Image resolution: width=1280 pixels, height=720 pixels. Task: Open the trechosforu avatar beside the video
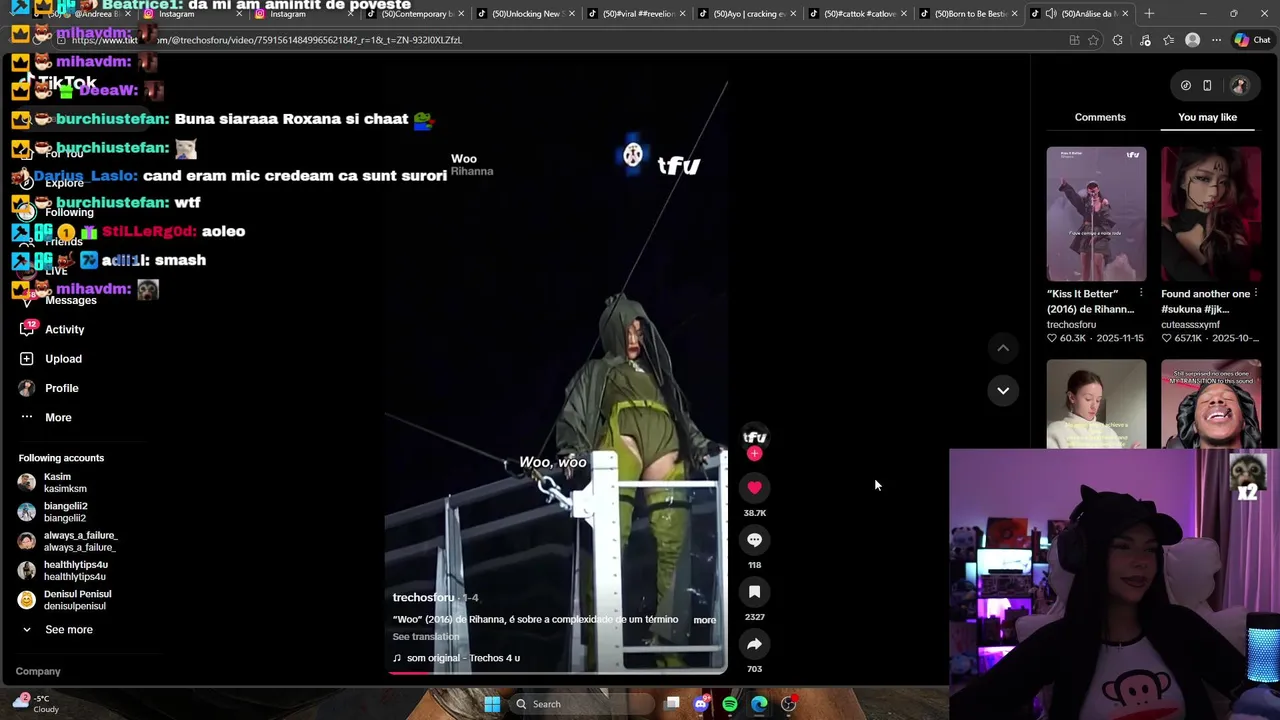[754, 436]
